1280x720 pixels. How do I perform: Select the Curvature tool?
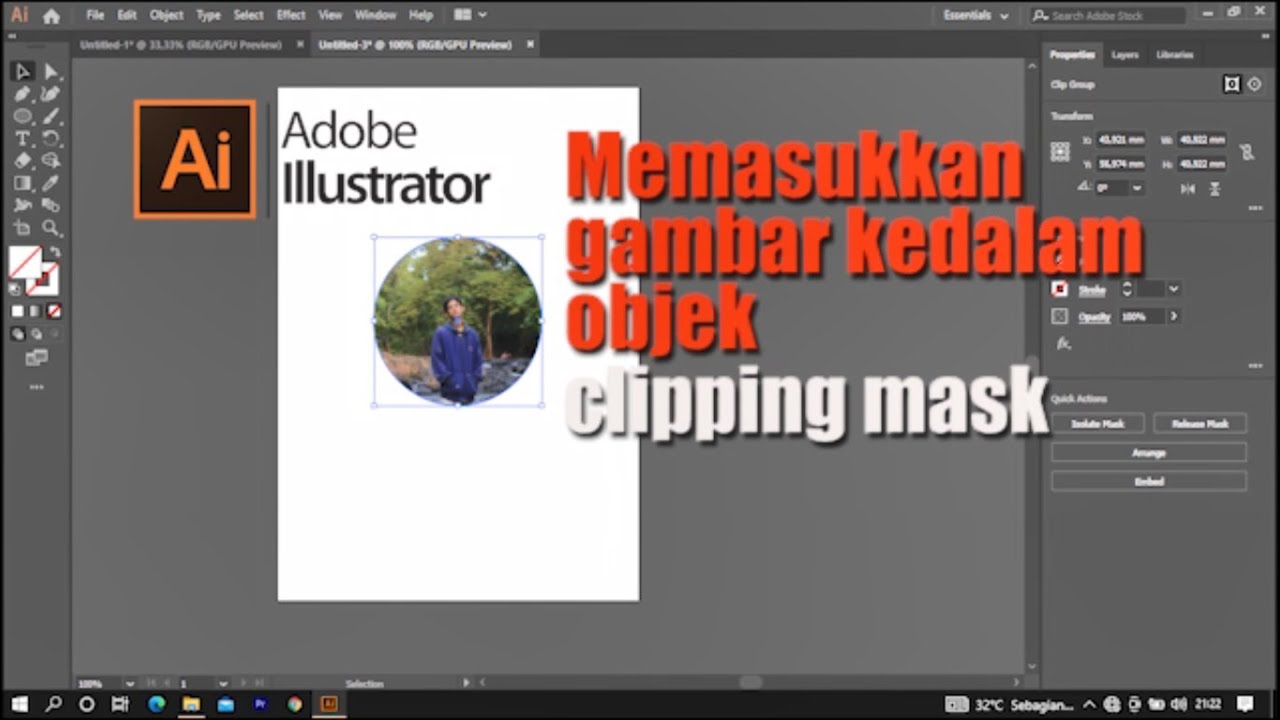(x=52, y=94)
